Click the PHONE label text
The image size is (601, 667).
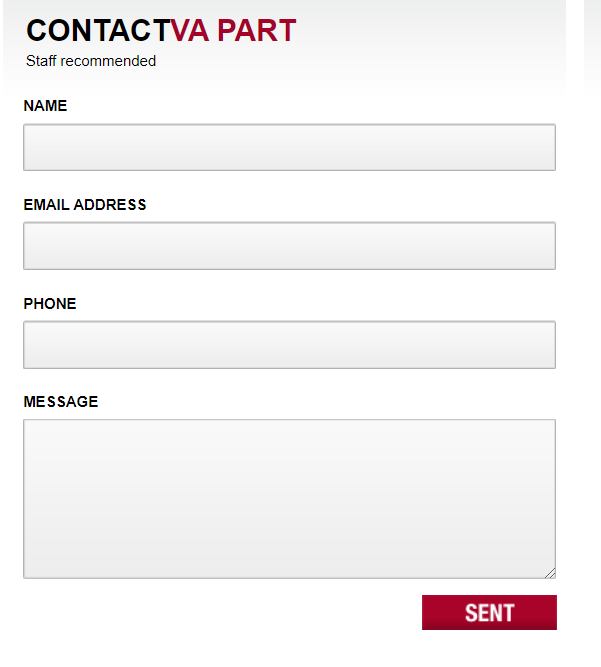(x=50, y=304)
